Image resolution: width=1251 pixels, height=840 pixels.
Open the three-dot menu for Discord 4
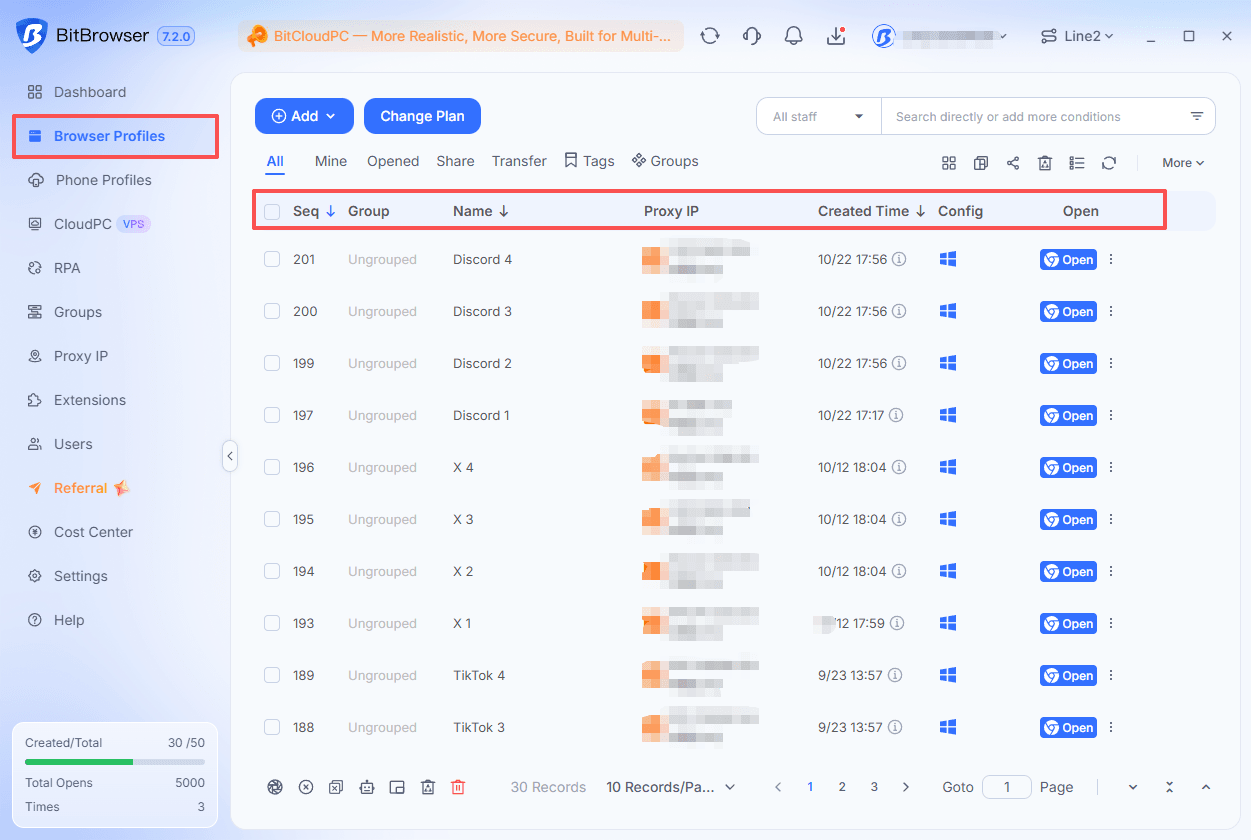point(1111,259)
